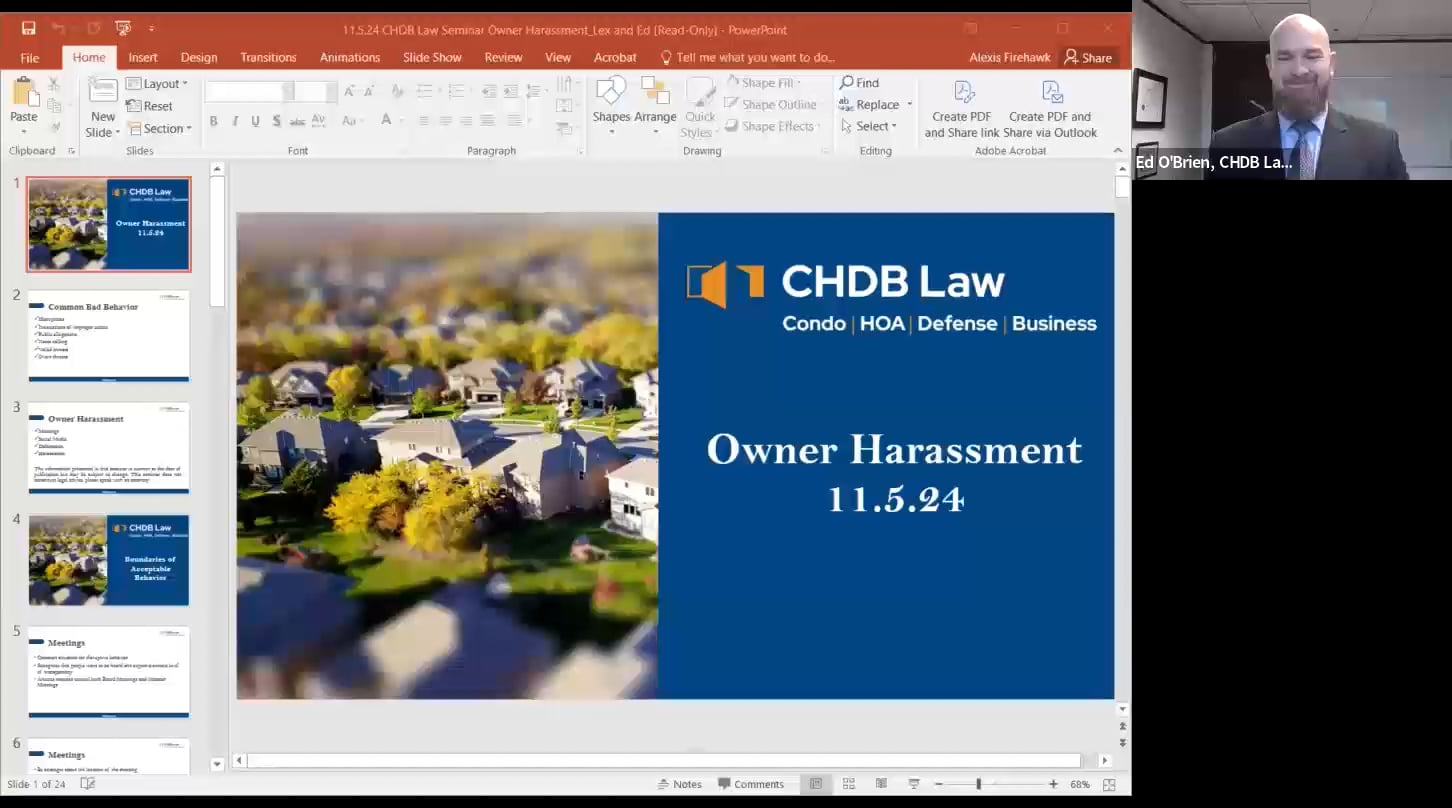
Task: Click the Save icon in quick access toolbar
Action: [28, 28]
